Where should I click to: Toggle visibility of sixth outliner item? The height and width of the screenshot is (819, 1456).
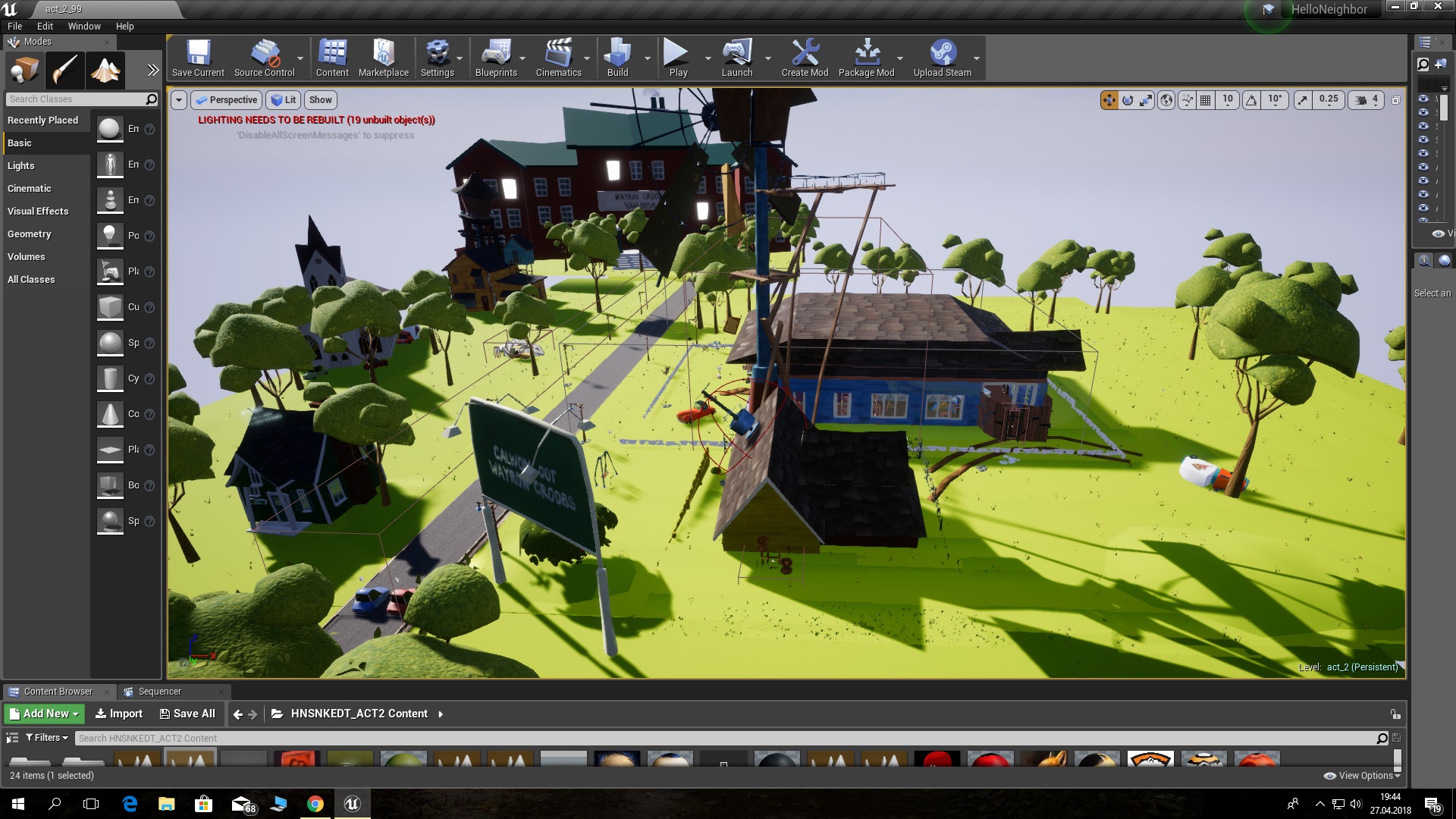(x=1423, y=167)
